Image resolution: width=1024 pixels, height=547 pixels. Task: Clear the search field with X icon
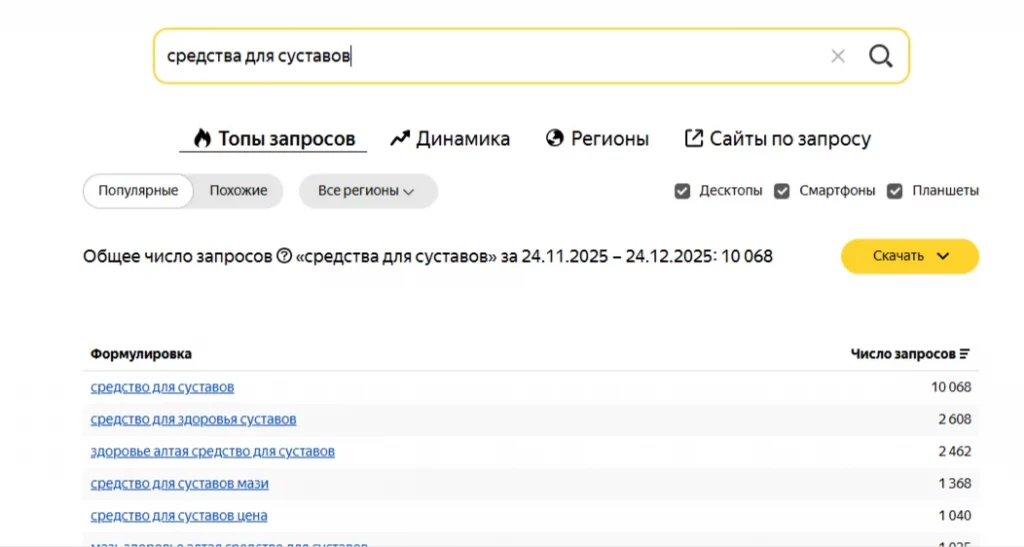pos(838,56)
